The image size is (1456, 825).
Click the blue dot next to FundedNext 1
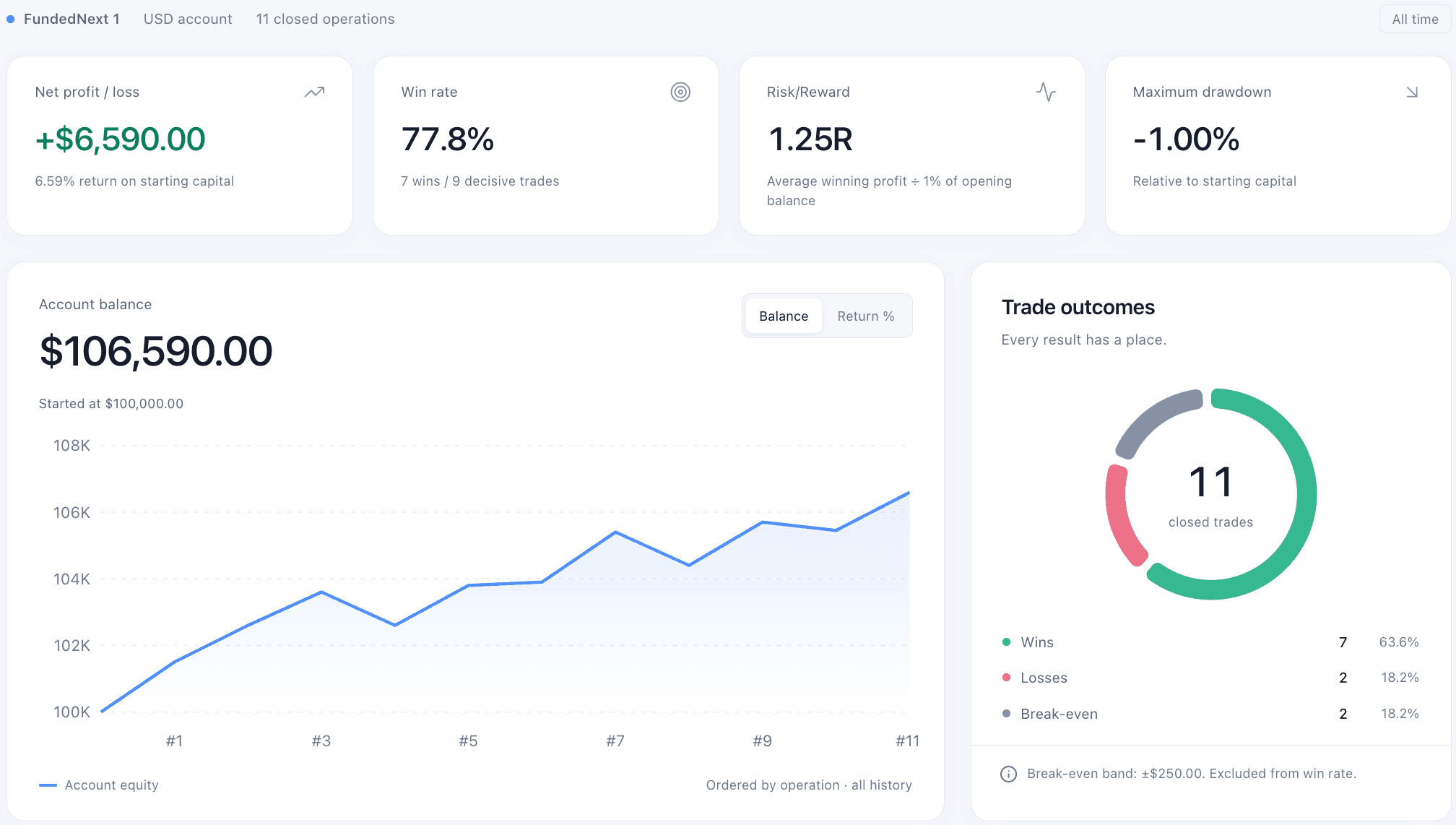[x=11, y=20]
